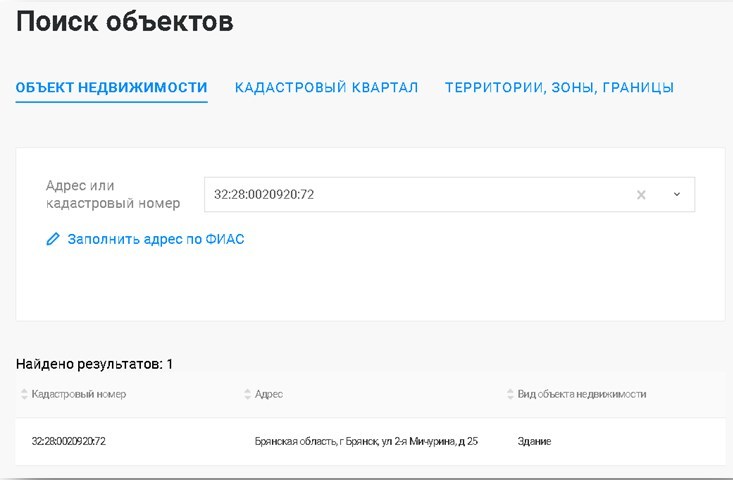Screen dimensions: 733x480
Task: Click sort arrows beside Кадастровый номер column
Action: [x=24, y=395]
